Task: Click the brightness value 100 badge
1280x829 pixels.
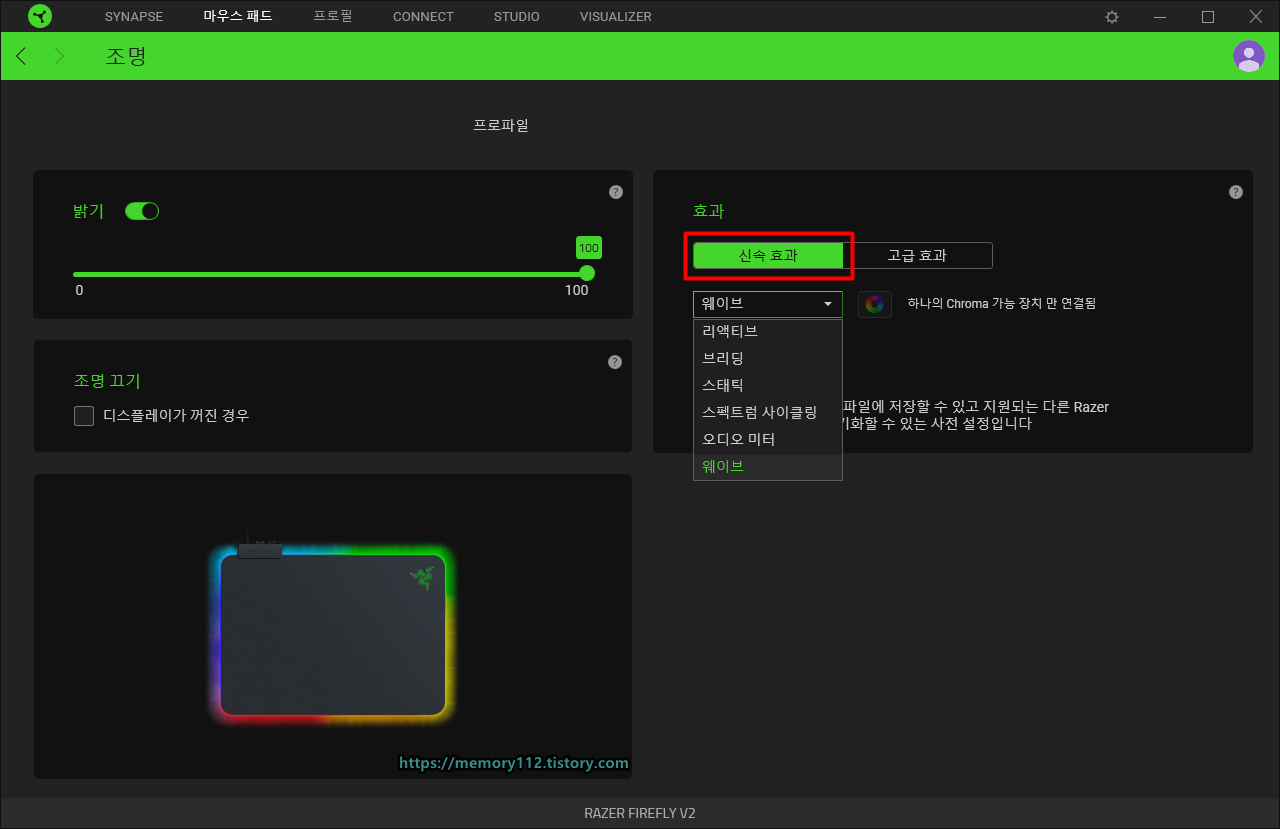Action: point(589,248)
